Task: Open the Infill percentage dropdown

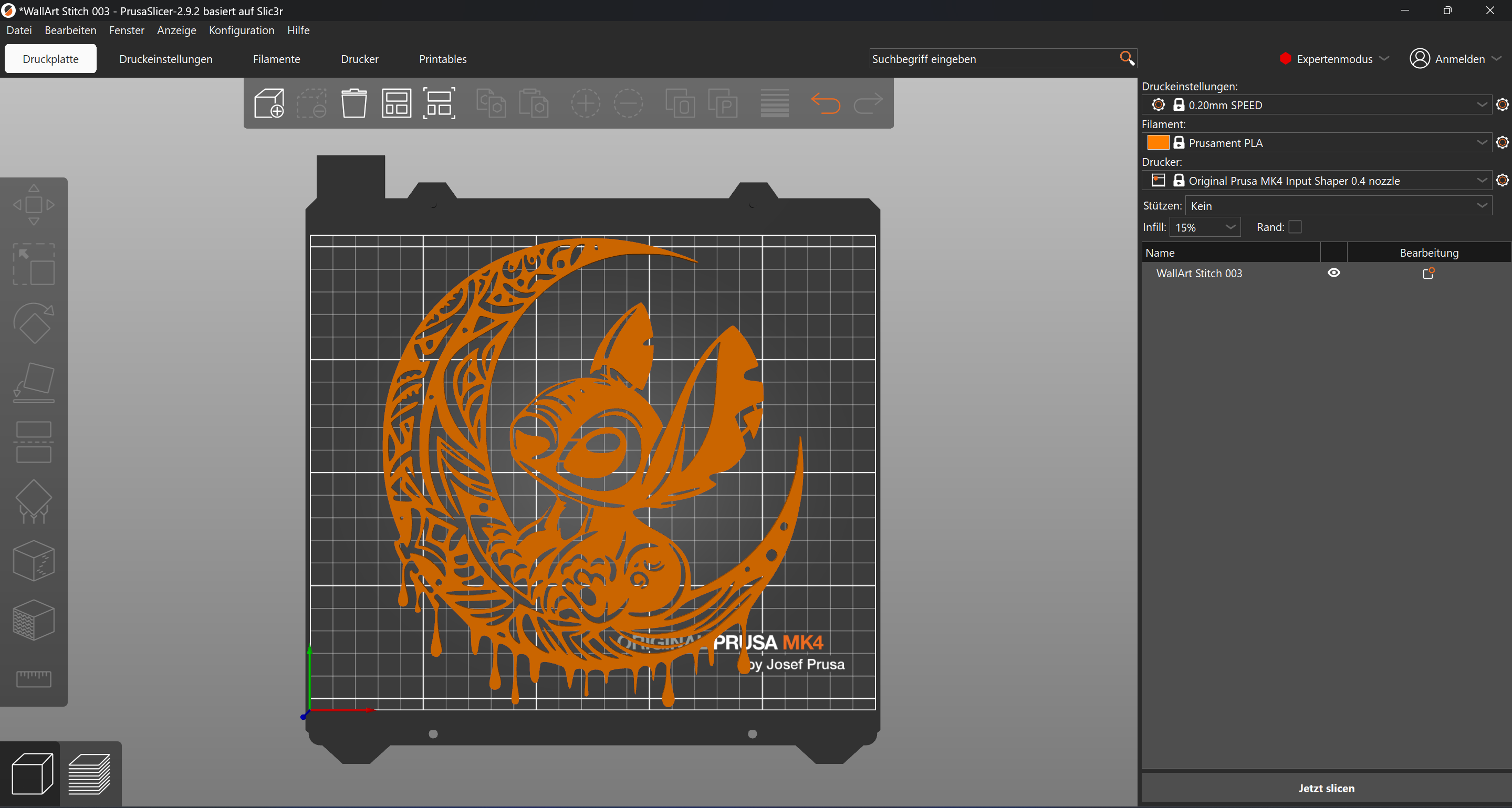Action: coord(1231,227)
